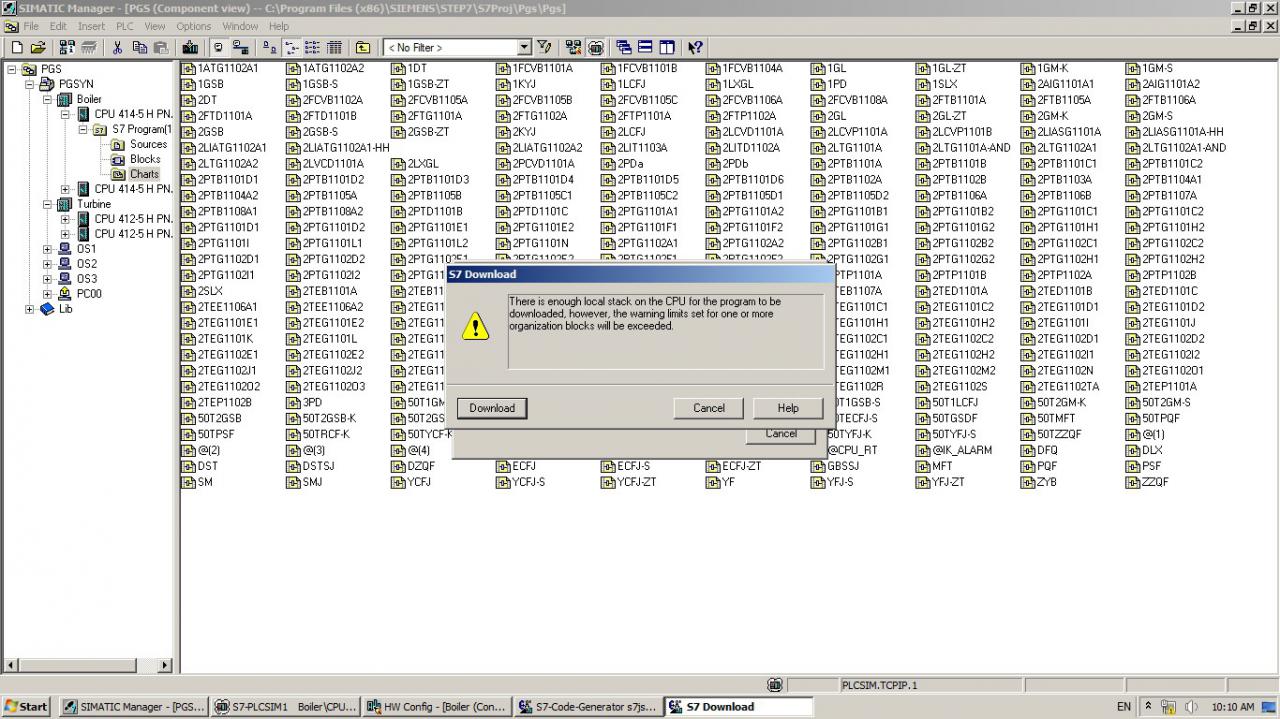Click the New Project toolbar icon
The width and height of the screenshot is (1280, 719).
(16, 47)
